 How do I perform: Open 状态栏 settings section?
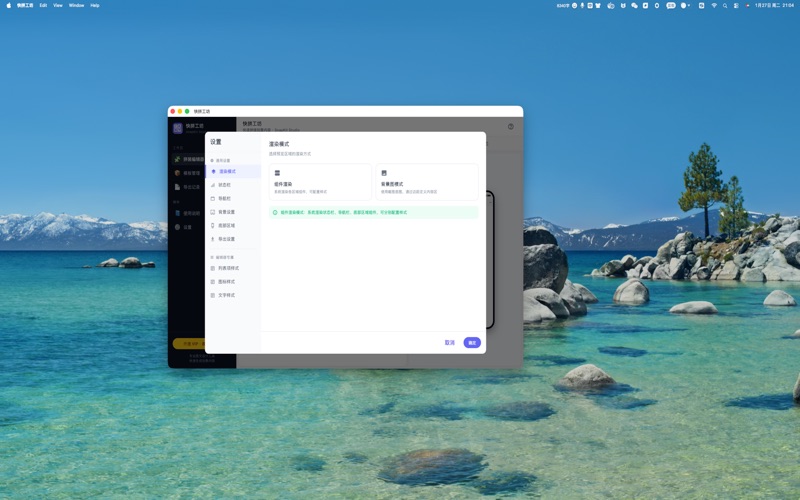pyautogui.click(x=225, y=185)
